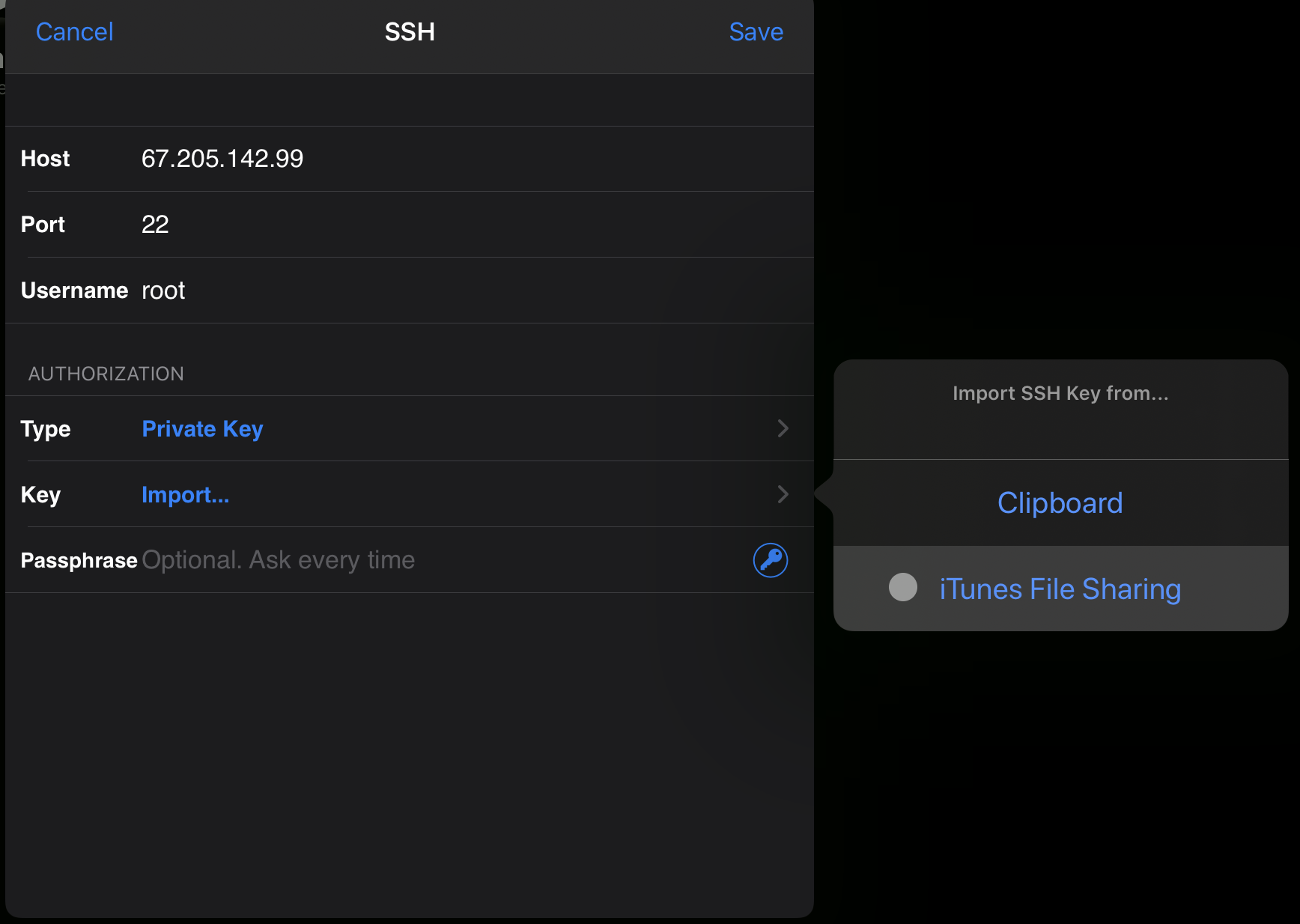The image size is (1300, 924).
Task: Click the "Import SSH Key from..." popover heading
Action: [1060, 394]
